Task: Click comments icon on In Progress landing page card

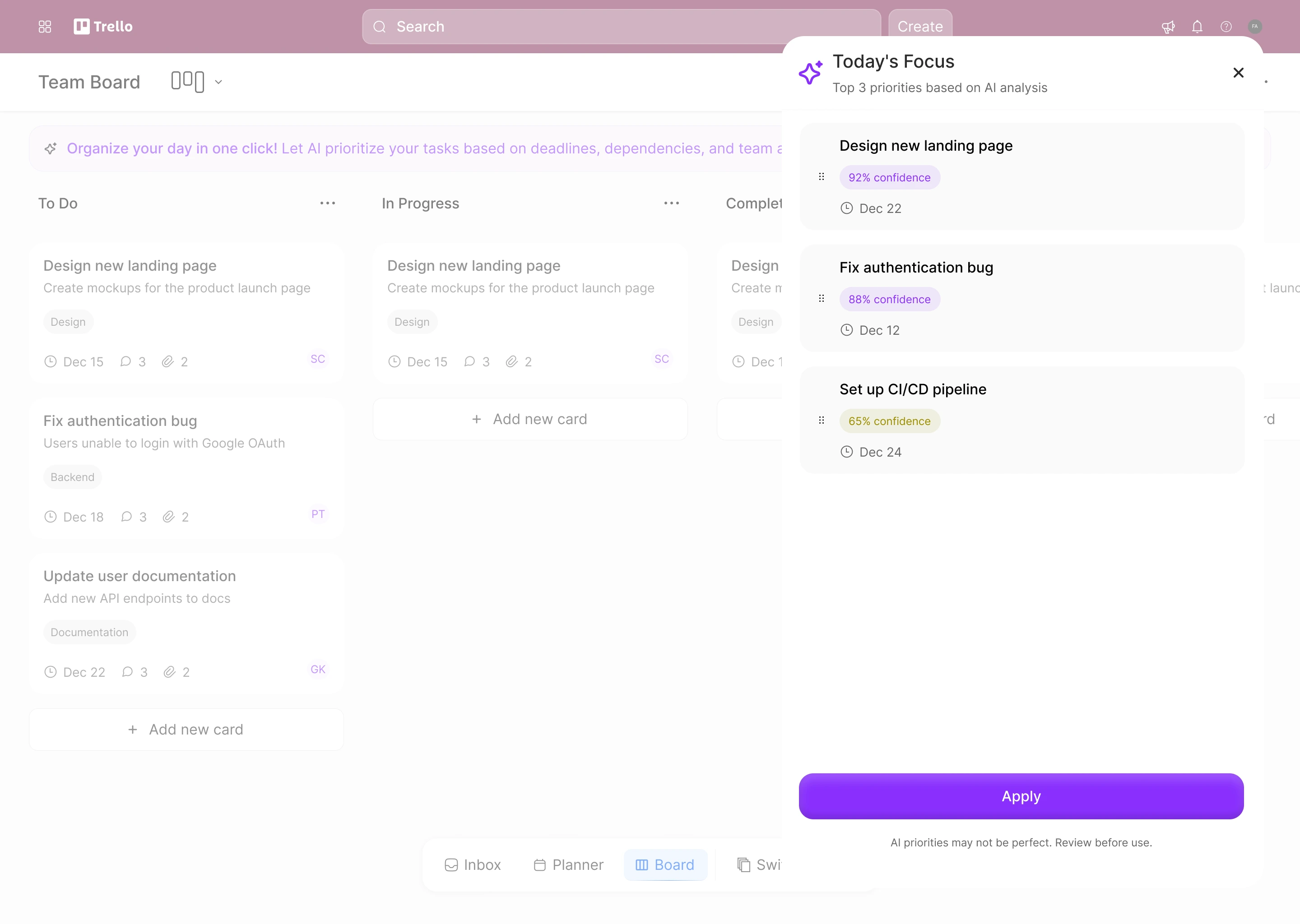Action: point(469,361)
